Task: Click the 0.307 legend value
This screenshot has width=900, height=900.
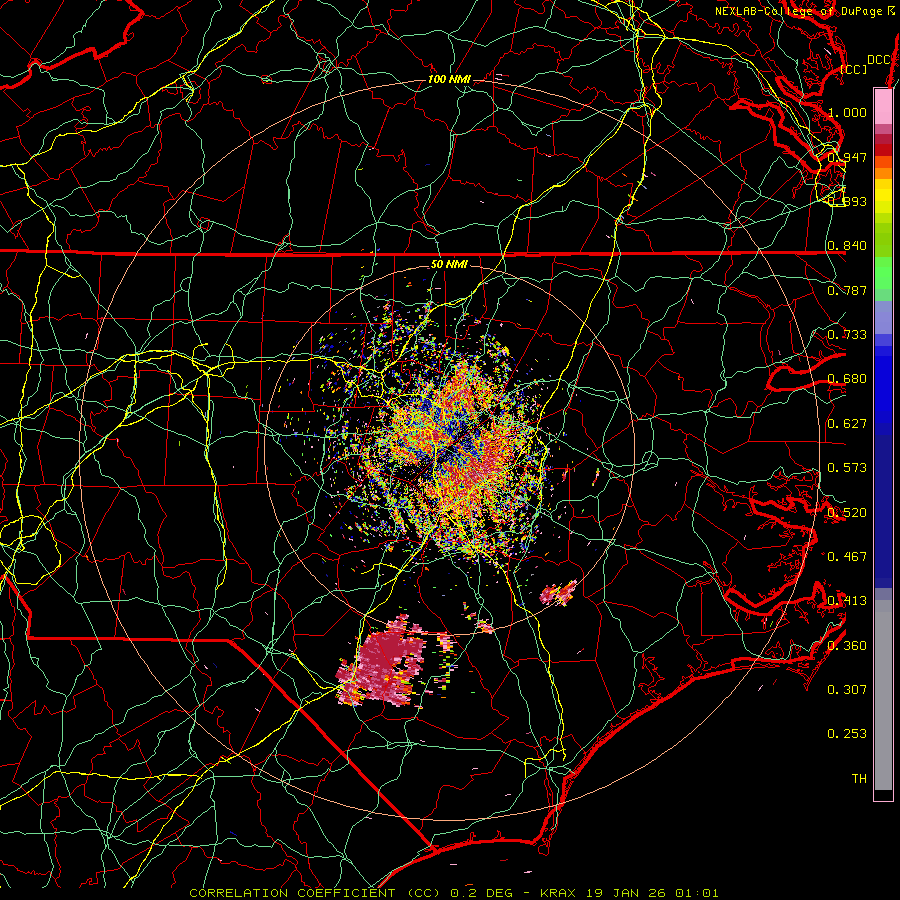Action: point(847,690)
